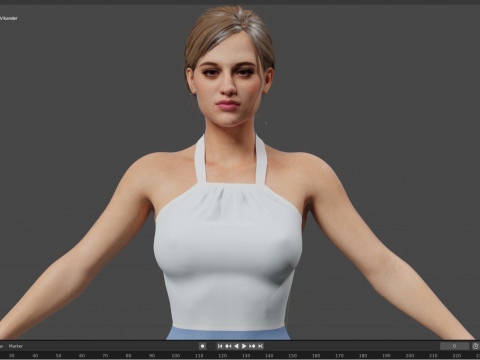
Task: Open the auto keyframing options dropdown
Action: pyautogui.click(x=211, y=346)
